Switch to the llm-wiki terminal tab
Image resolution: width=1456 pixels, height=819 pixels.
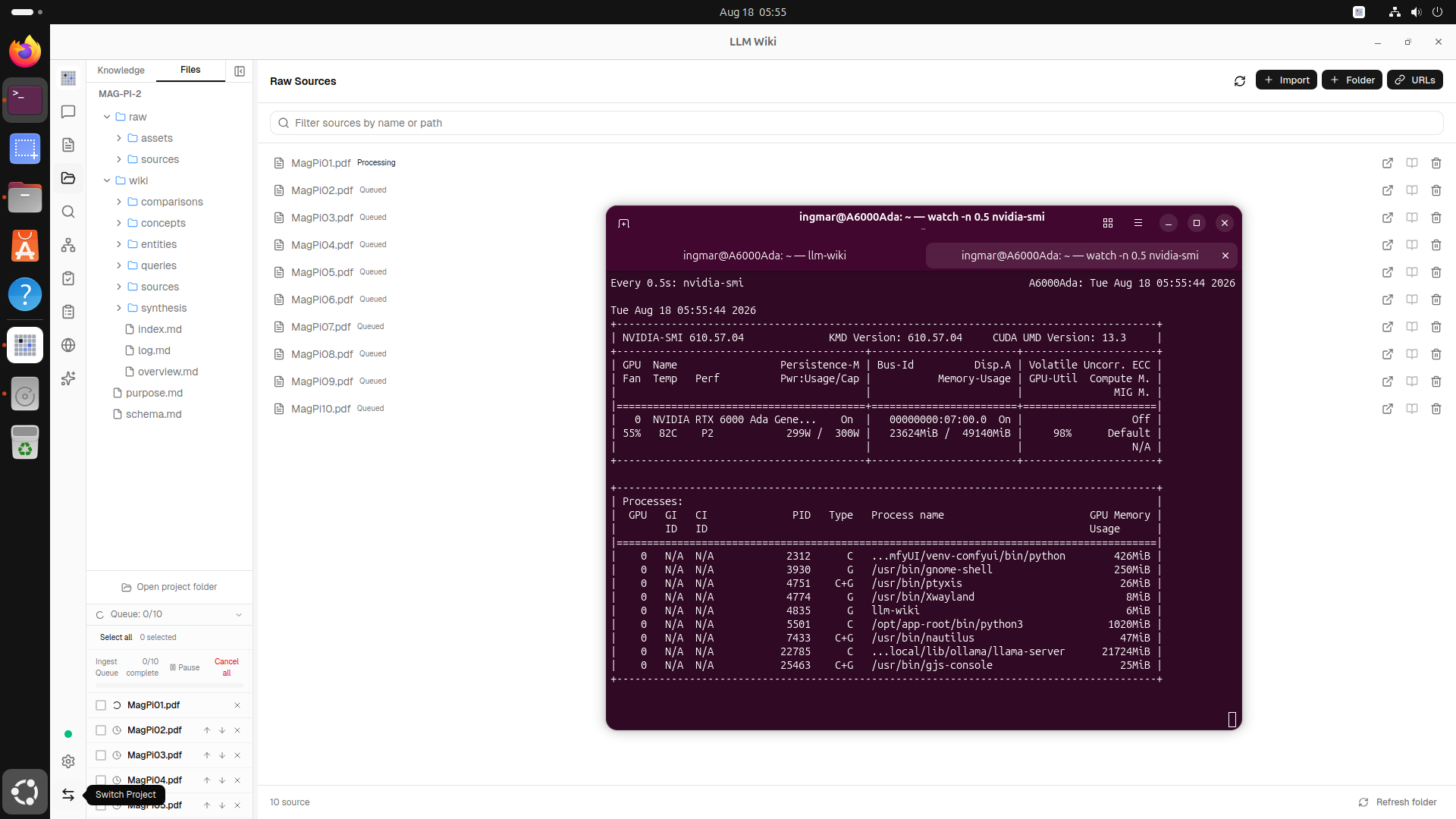point(764,256)
